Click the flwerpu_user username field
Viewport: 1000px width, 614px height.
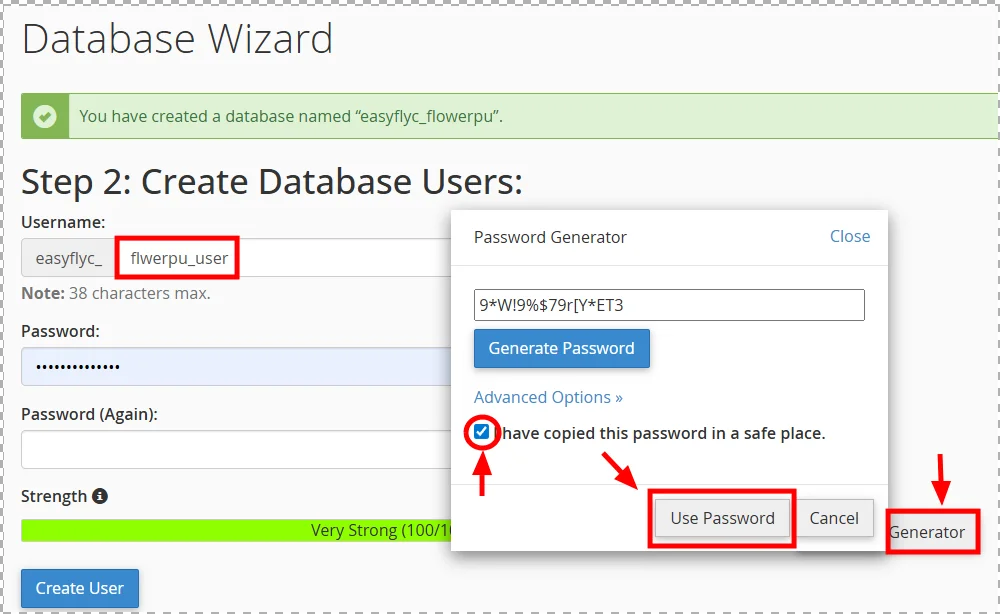pos(177,257)
